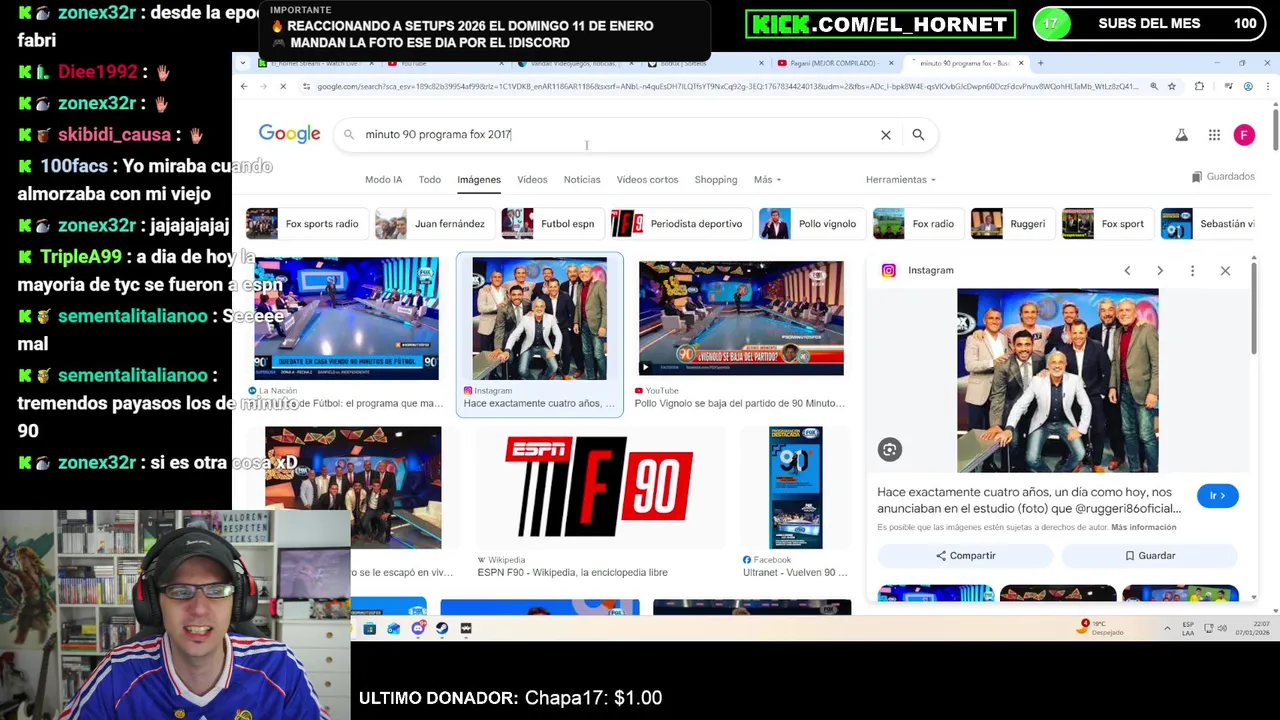Click the magnifier search button
Image resolution: width=1280 pixels, height=720 pixels.
pyautogui.click(x=918, y=134)
